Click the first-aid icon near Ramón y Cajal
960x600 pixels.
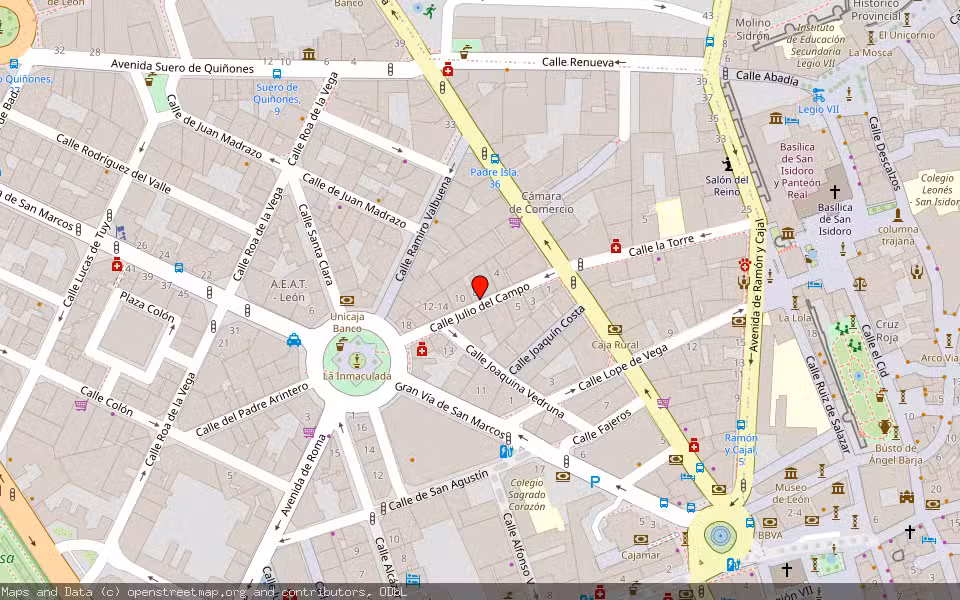pyautogui.click(x=694, y=446)
